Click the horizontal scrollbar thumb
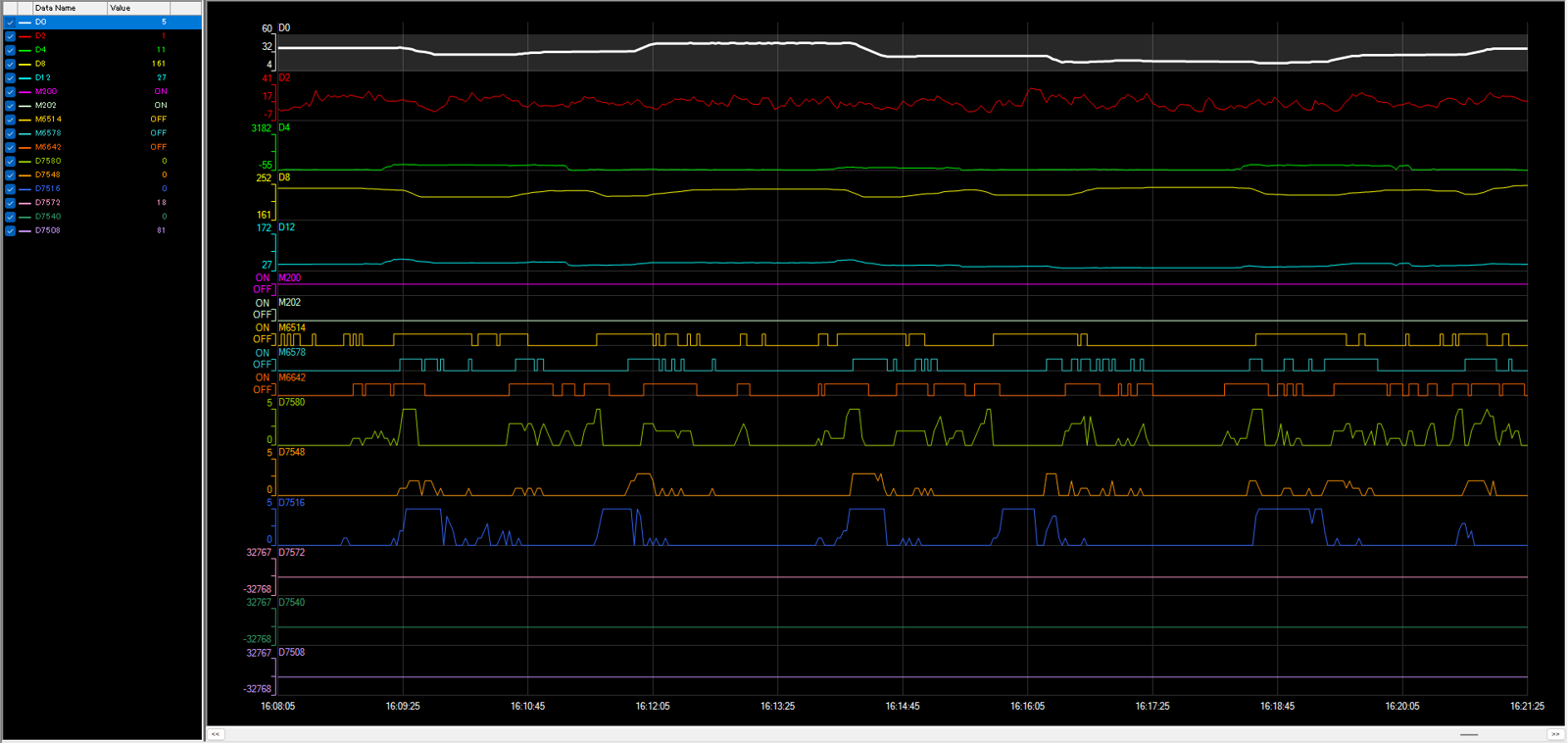Viewport: 1568px width, 743px height. point(1469,734)
